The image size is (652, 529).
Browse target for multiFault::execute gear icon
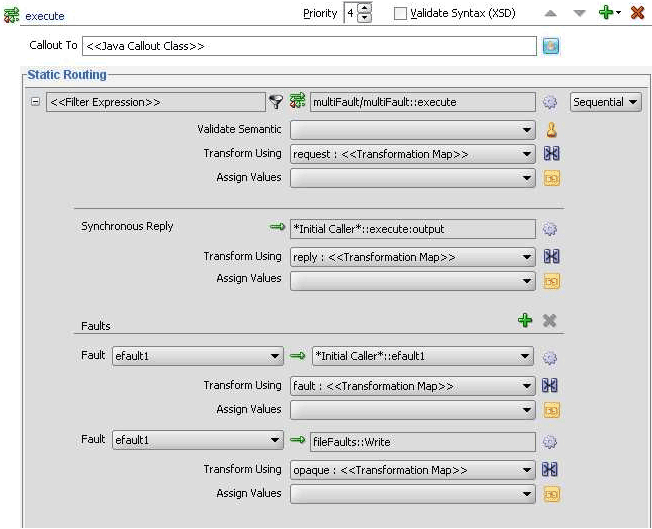[x=550, y=102]
